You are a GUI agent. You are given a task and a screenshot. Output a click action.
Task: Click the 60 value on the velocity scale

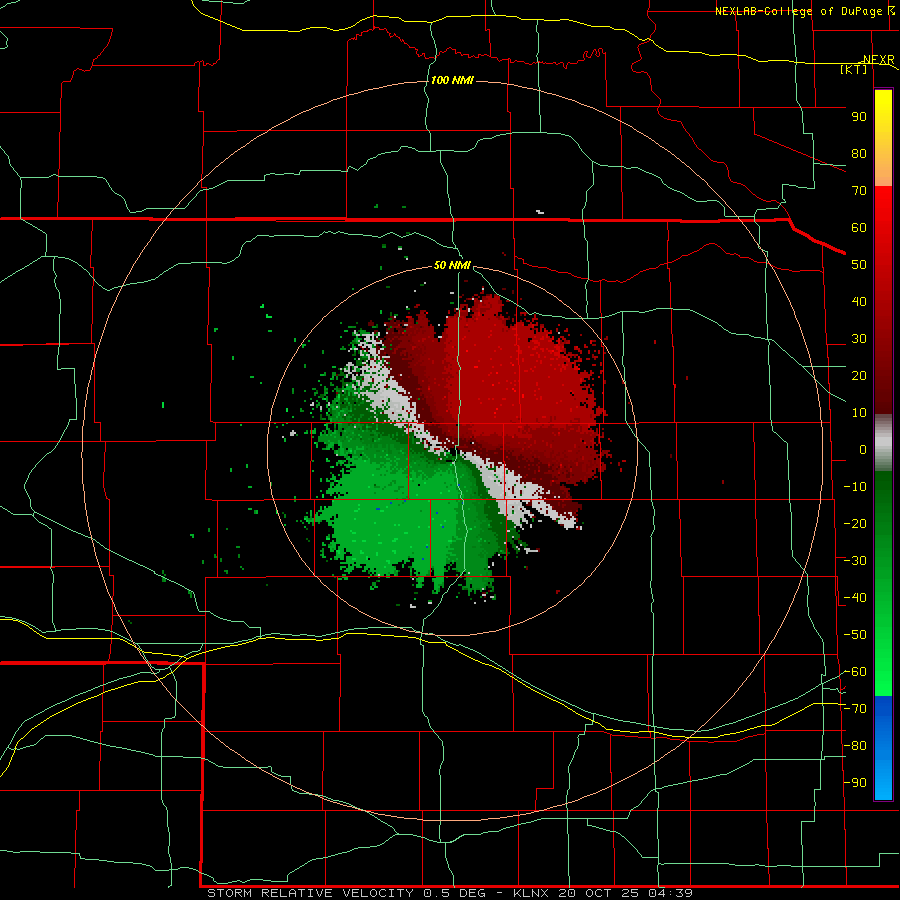[x=859, y=228]
